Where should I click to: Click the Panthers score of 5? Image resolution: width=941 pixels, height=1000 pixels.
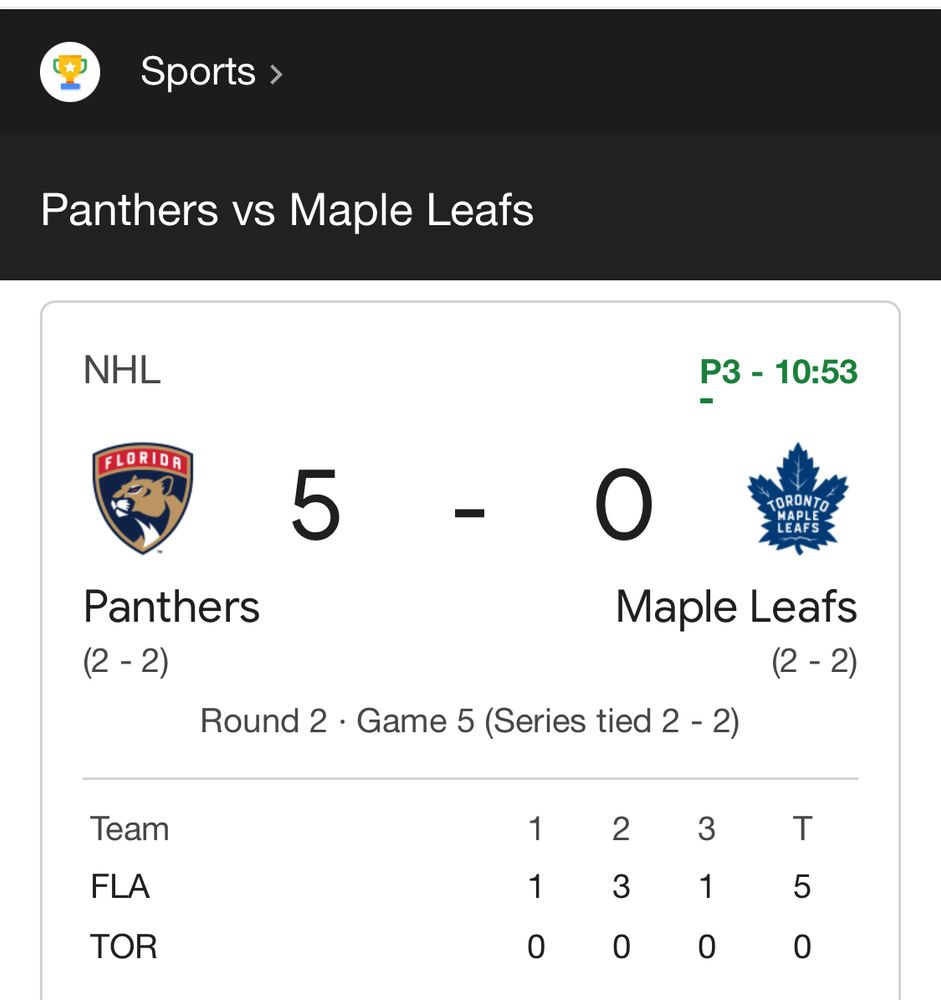316,507
